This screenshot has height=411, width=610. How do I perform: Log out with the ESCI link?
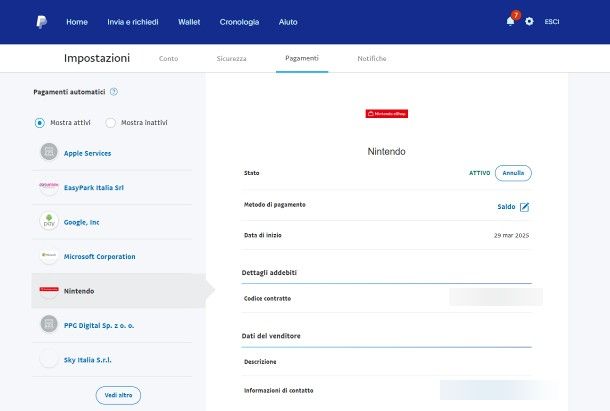point(552,22)
